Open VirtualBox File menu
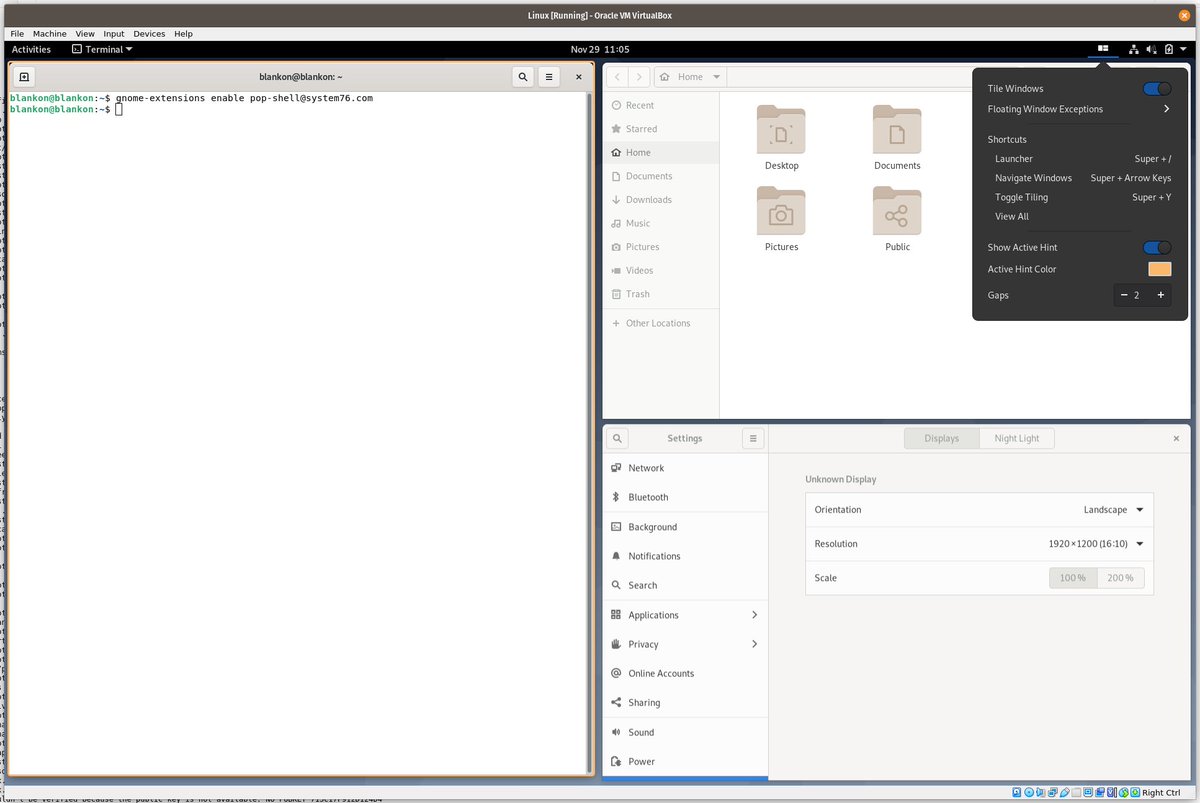 point(17,34)
